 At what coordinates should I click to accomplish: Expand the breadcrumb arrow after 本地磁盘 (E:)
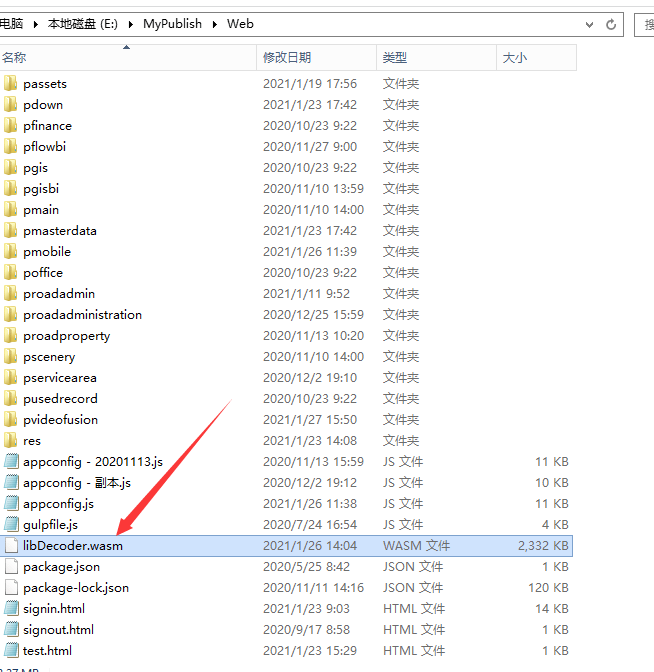(131, 24)
